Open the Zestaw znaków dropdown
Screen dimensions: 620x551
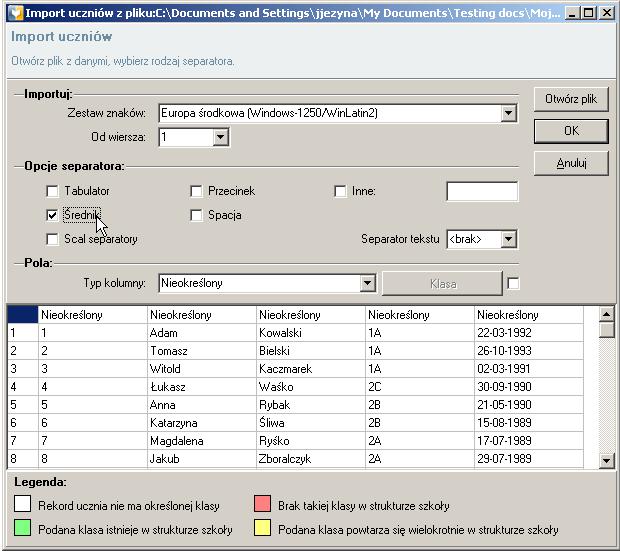508,114
